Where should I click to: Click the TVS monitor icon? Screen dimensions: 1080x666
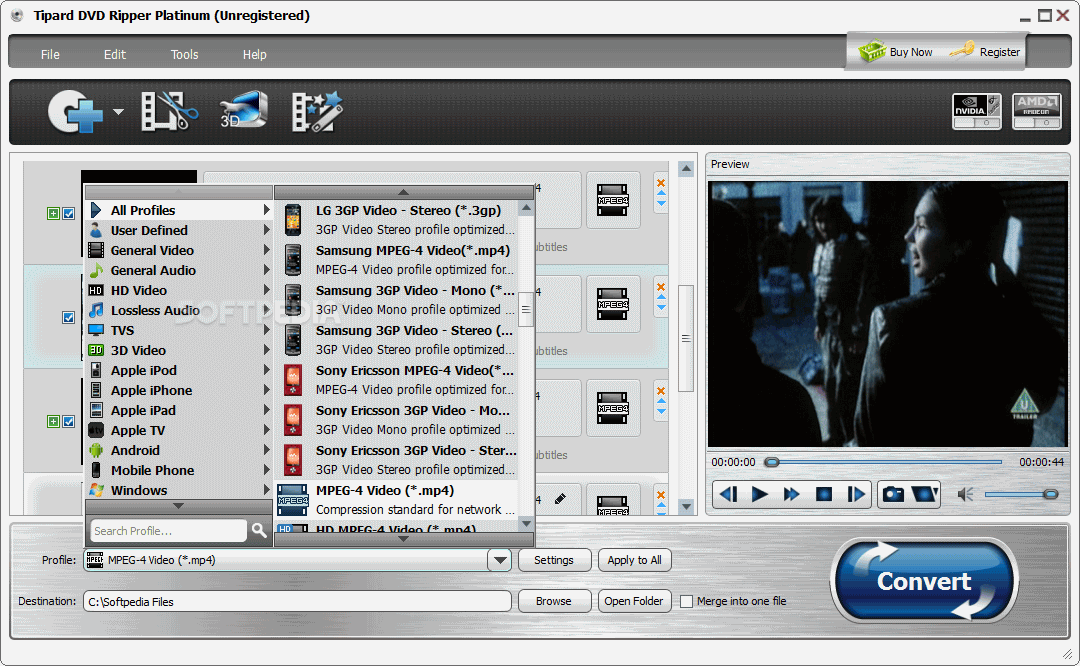tap(96, 330)
